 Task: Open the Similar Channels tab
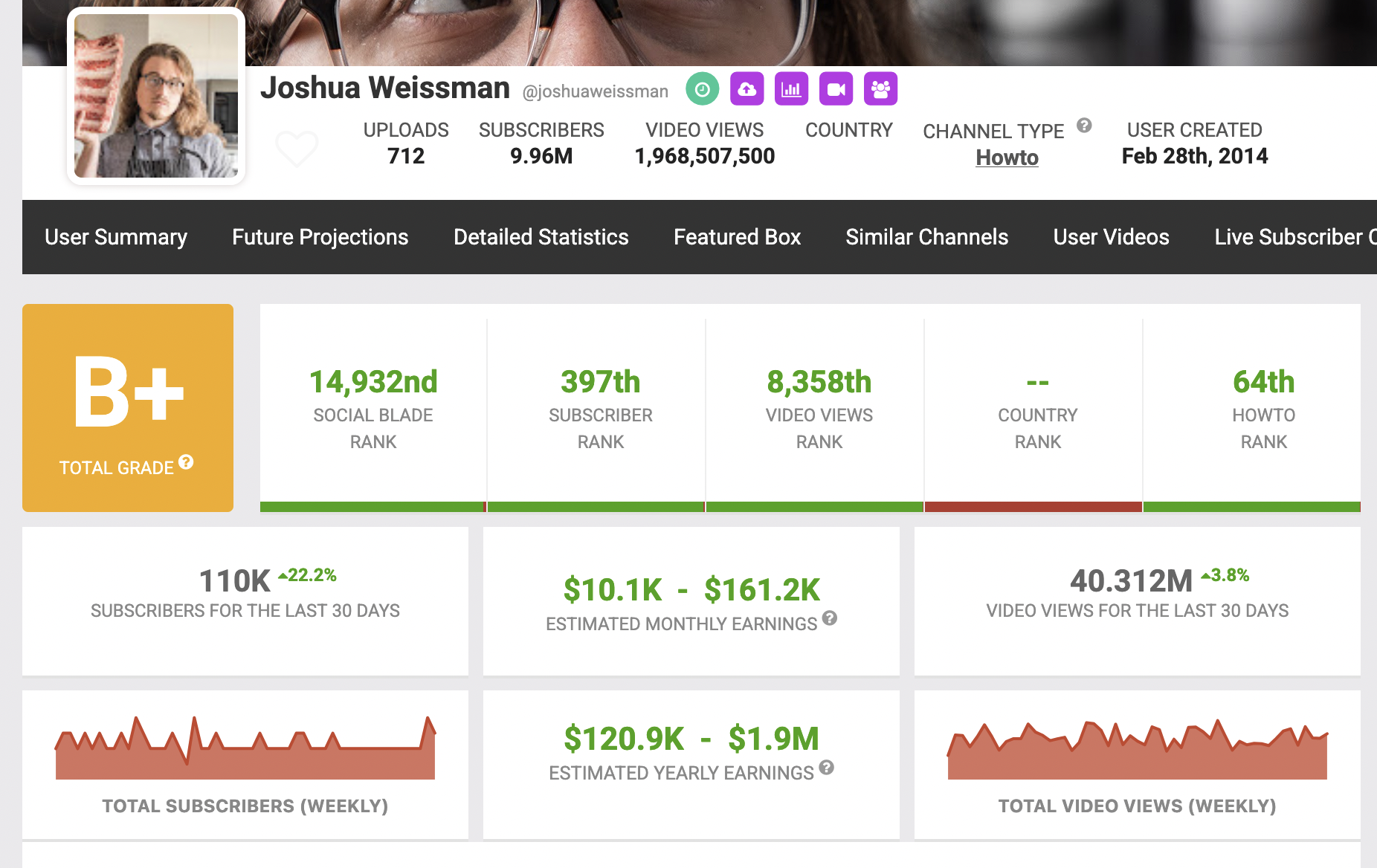[x=927, y=237]
